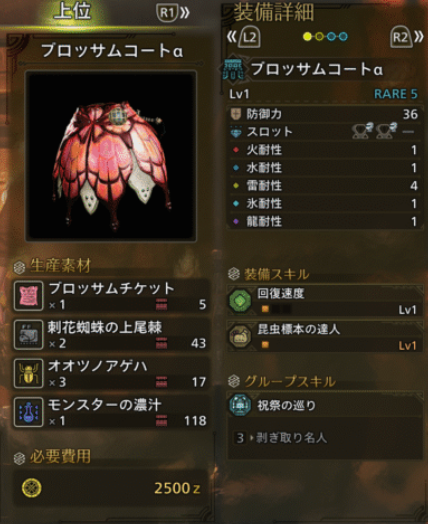
Task: Click the zenny coin cost icon
Action: [31, 488]
